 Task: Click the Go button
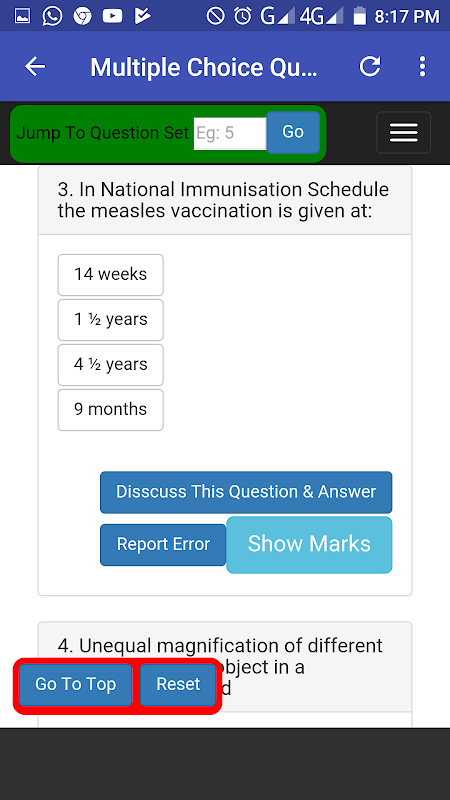[293, 132]
